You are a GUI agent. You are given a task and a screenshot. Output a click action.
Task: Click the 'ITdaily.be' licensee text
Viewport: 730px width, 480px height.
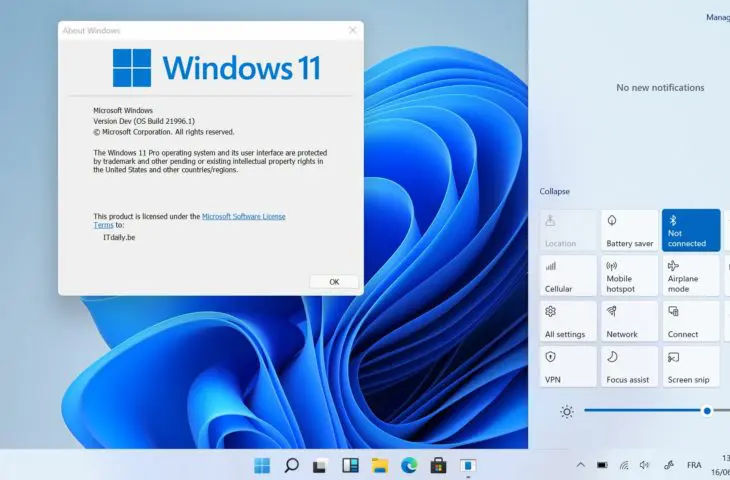[119, 237]
